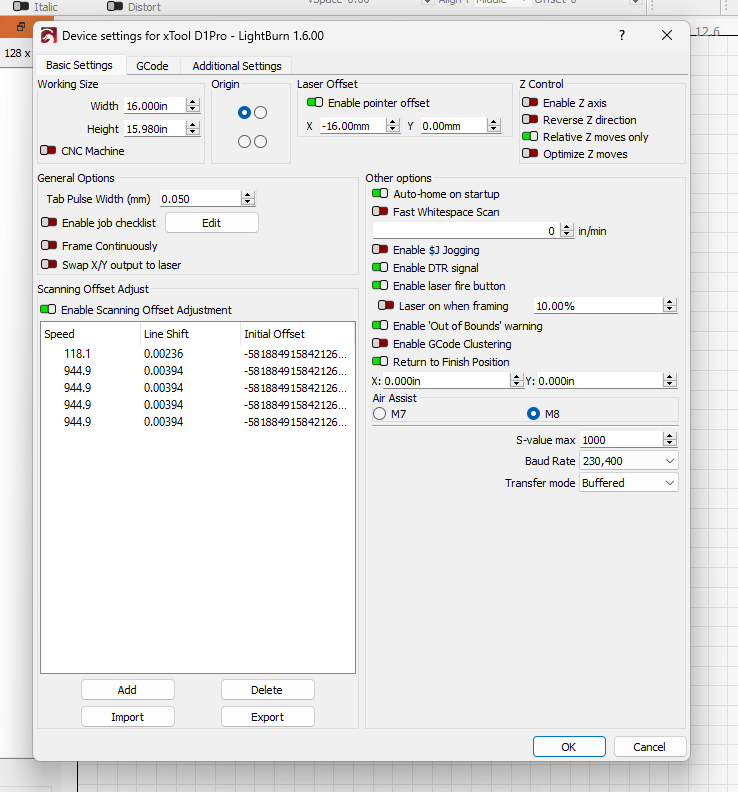Image resolution: width=738 pixels, height=792 pixels.
Task: Open the Transfer mode dropdown
Action: [x=628, y=483]
